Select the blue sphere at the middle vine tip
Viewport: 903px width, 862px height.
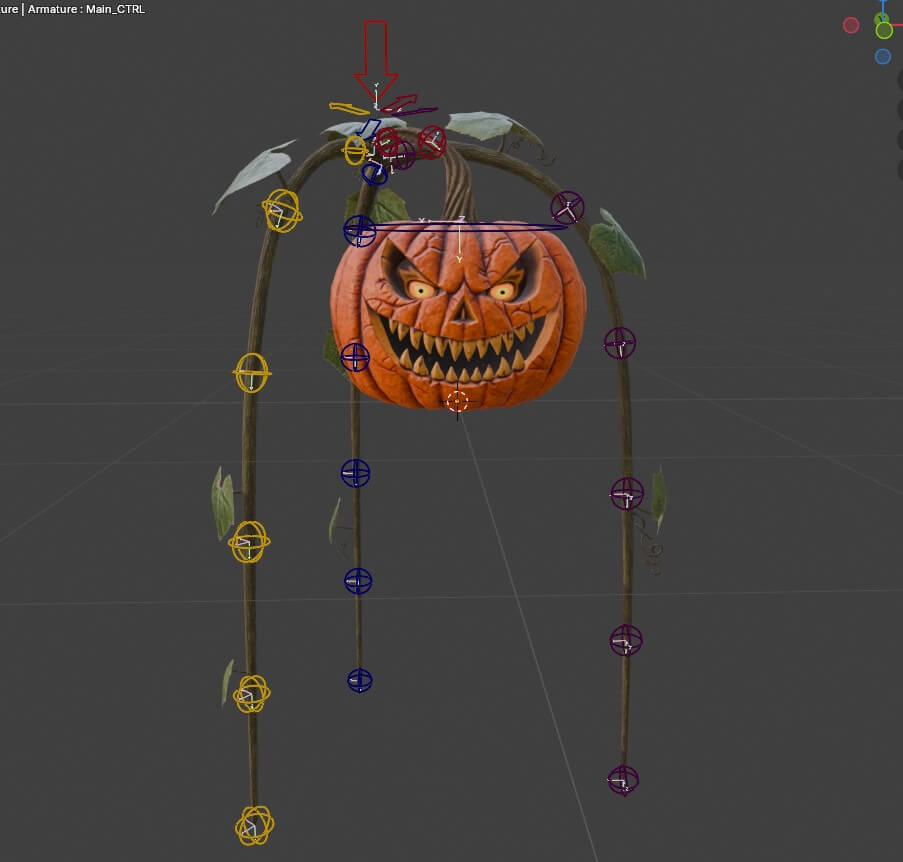[360, 680]
